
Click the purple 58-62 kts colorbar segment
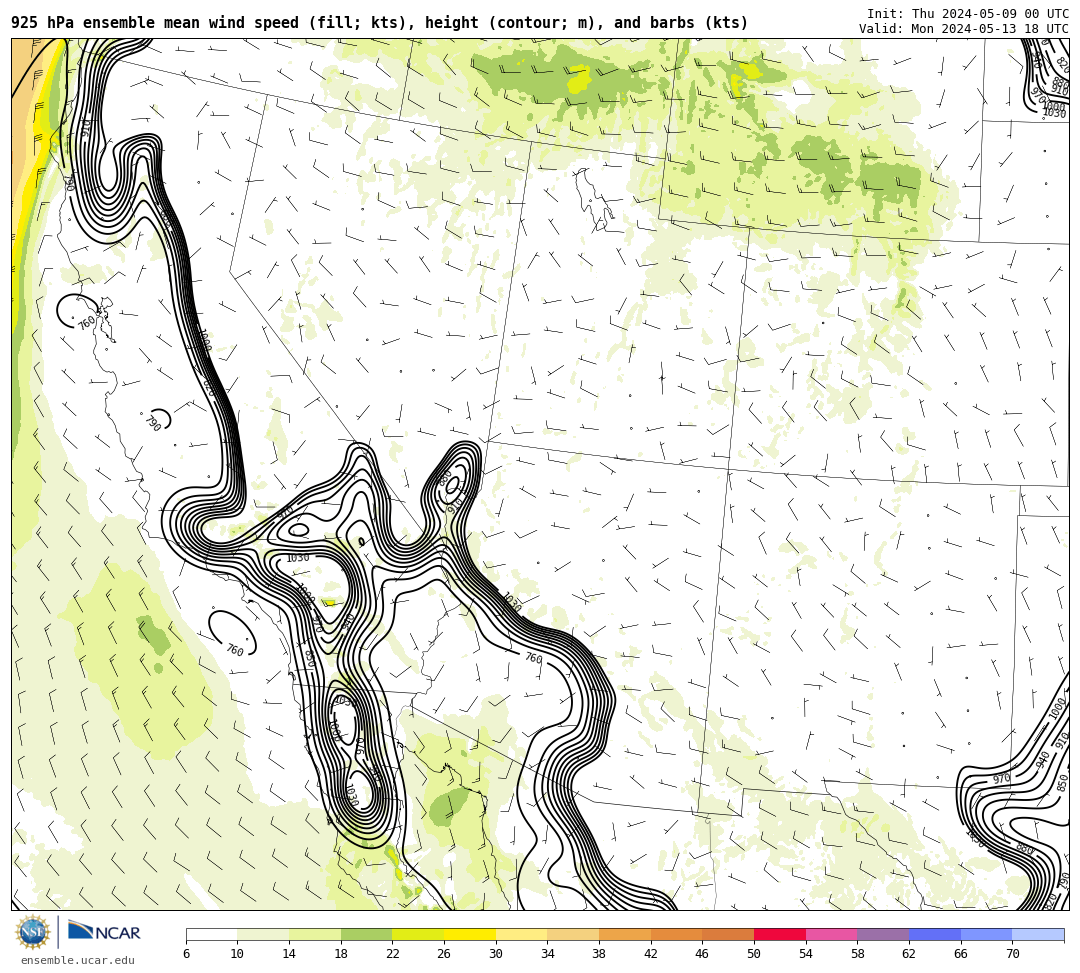pos(883,934)
